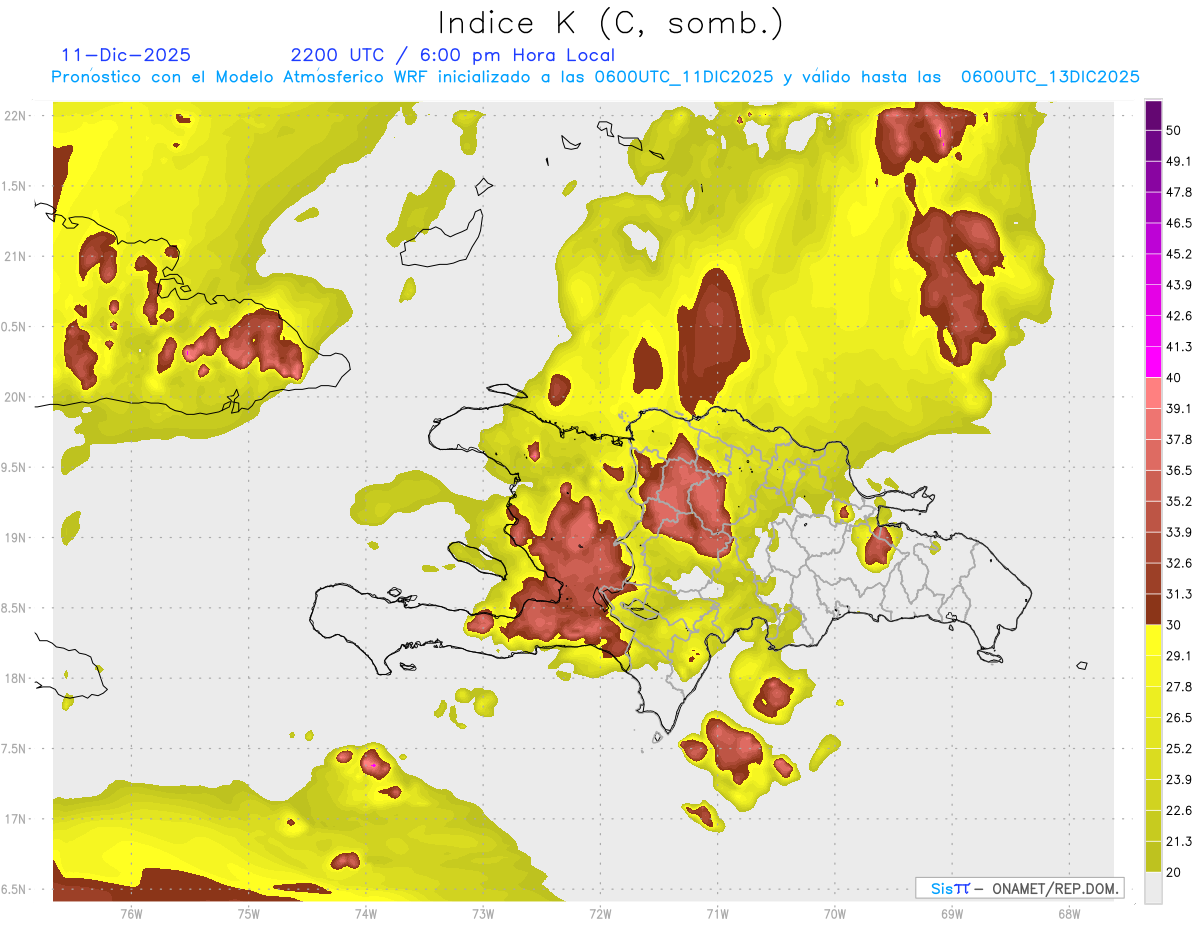Click the '74W' longitude axis label
The height and width of the screenshot is (927, 1200).
tap(365, 913)
